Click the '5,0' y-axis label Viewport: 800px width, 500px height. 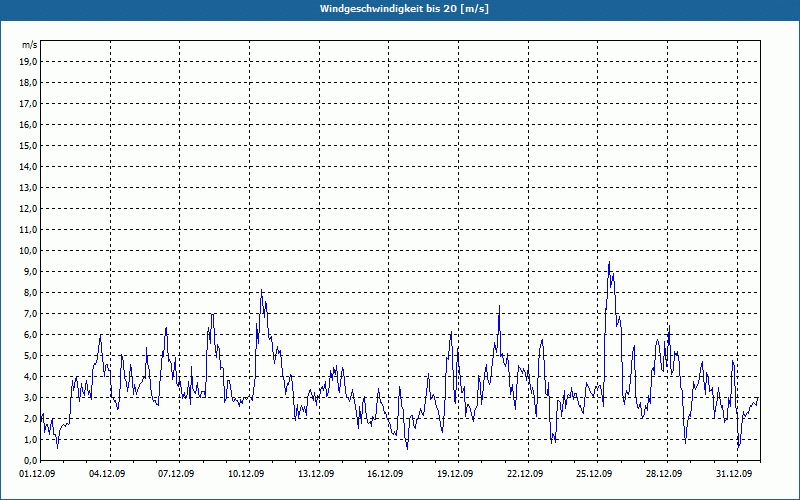(30, 356)
